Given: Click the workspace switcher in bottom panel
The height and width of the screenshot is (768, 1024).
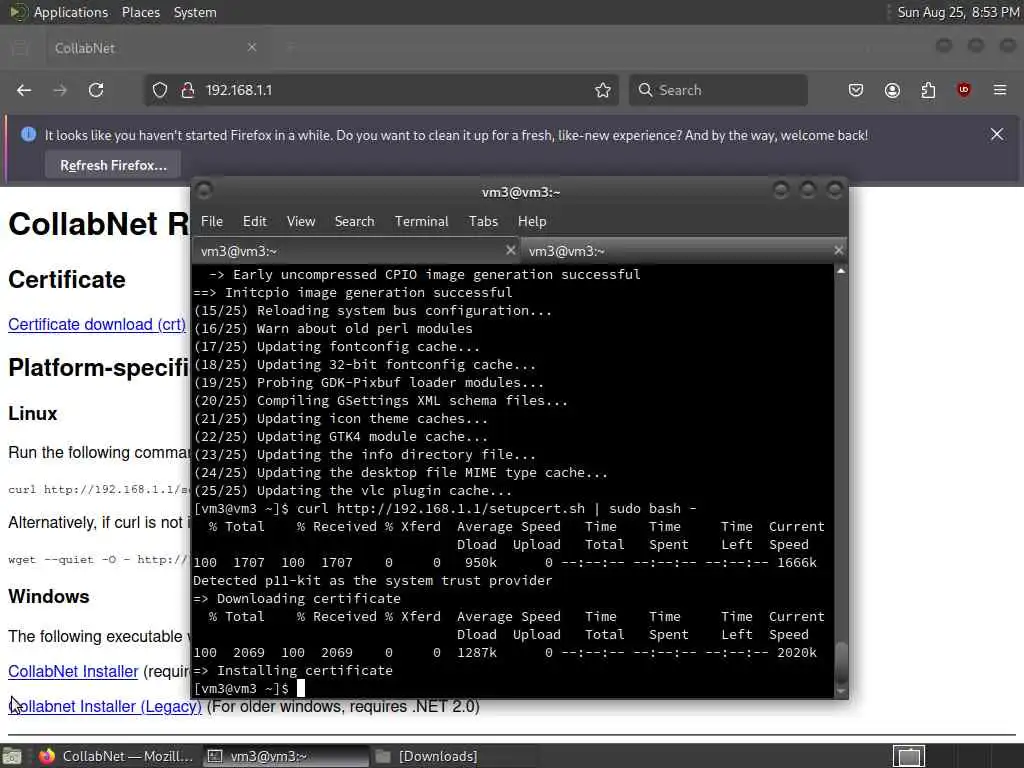Looking at the screenshot, I should pos(909,756).
